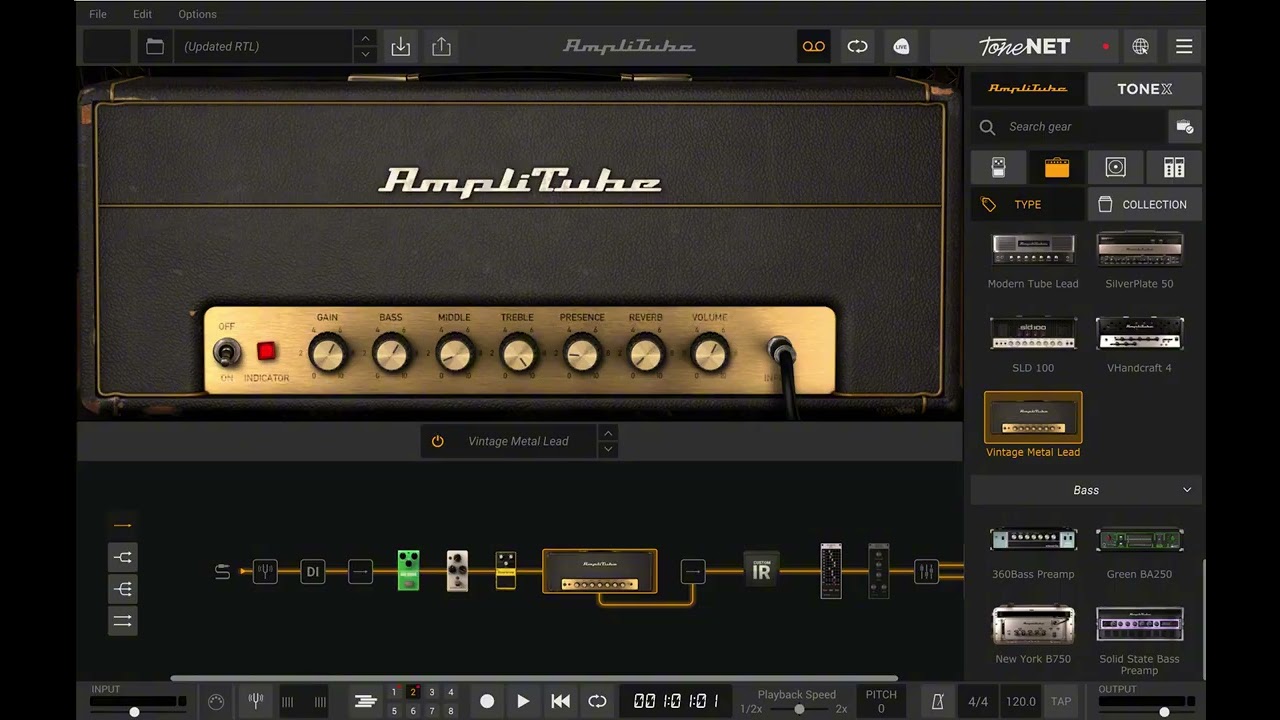Select the amp category icon
Viewport: 1280px width, 720px height.
[1057, 167]
